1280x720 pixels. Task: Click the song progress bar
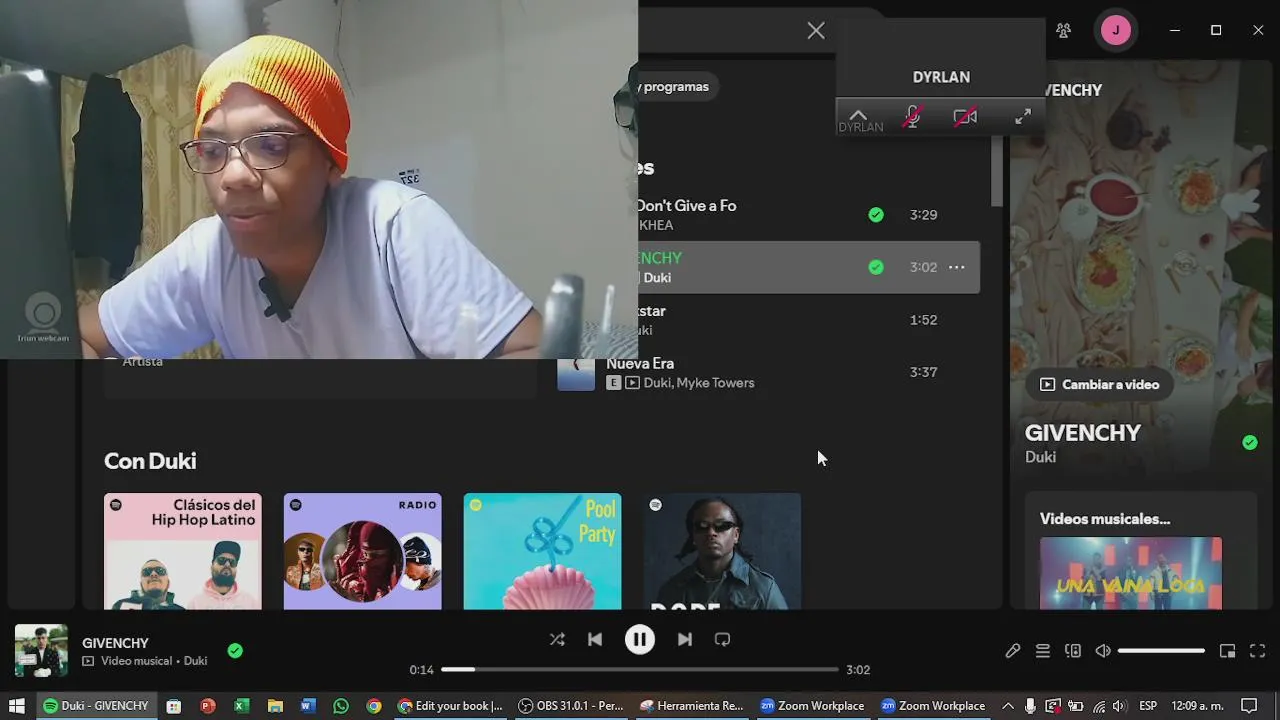640,669
